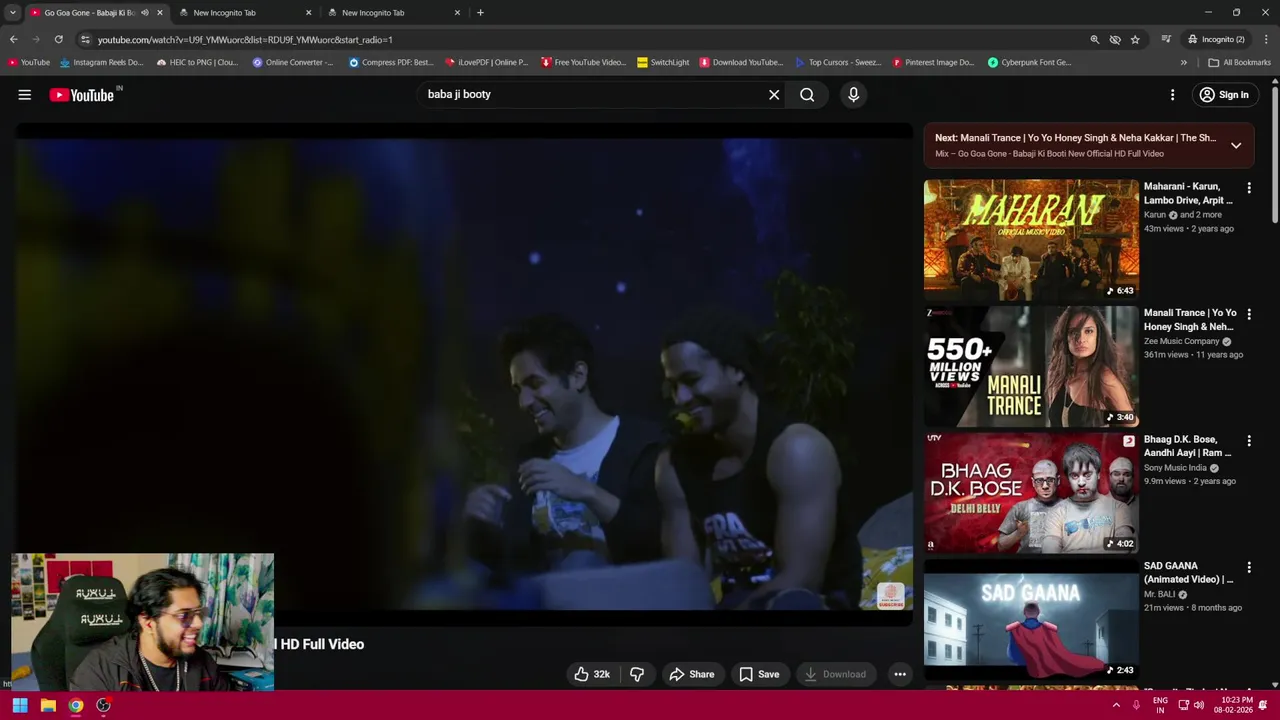Viewport: 1280px width, 720px height.
Task: Play the Bhaag D.K. Bose thumbnail
Action: [x=1031, y=493]
